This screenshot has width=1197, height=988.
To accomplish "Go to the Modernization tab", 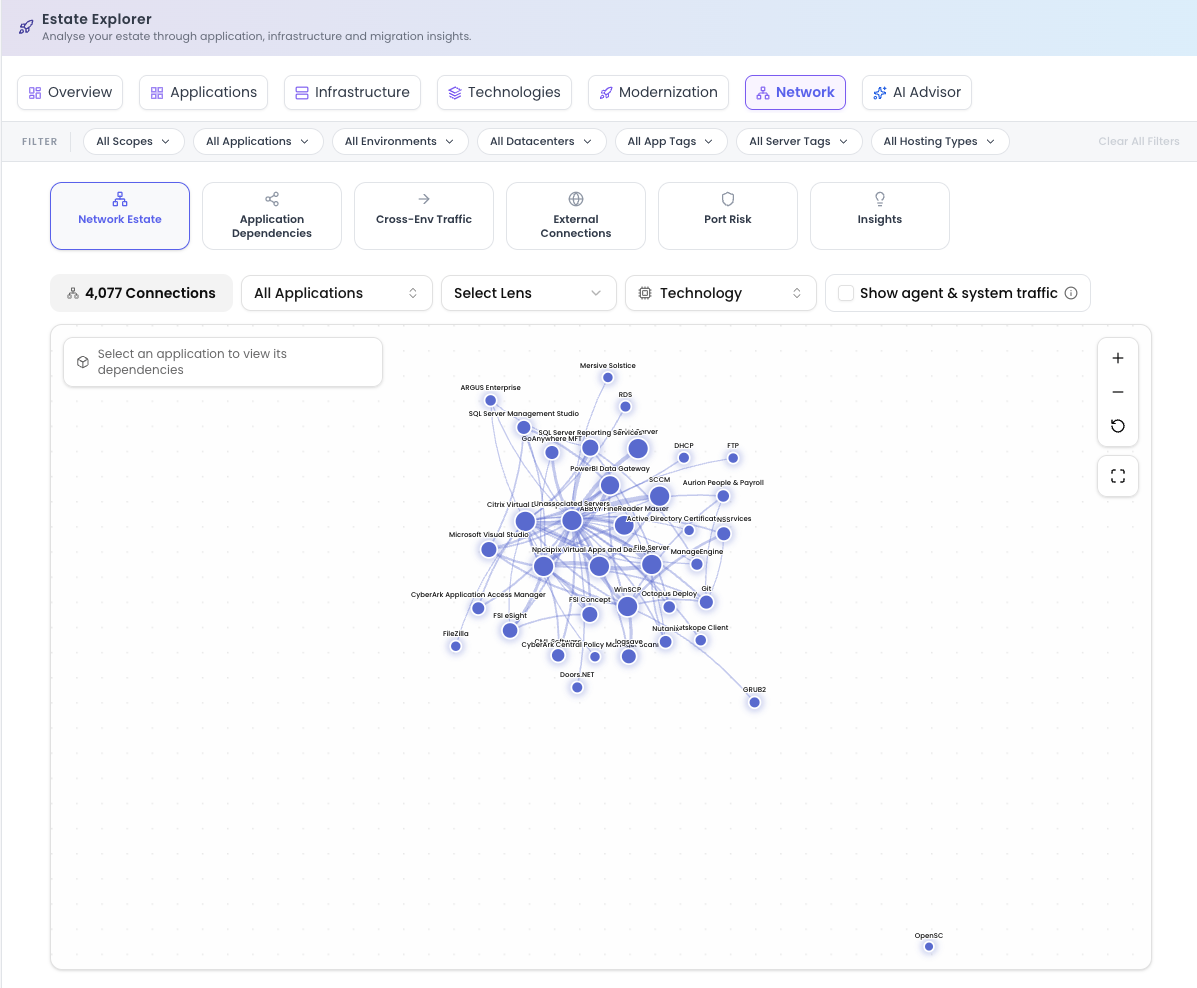I will tap(658, 92).
